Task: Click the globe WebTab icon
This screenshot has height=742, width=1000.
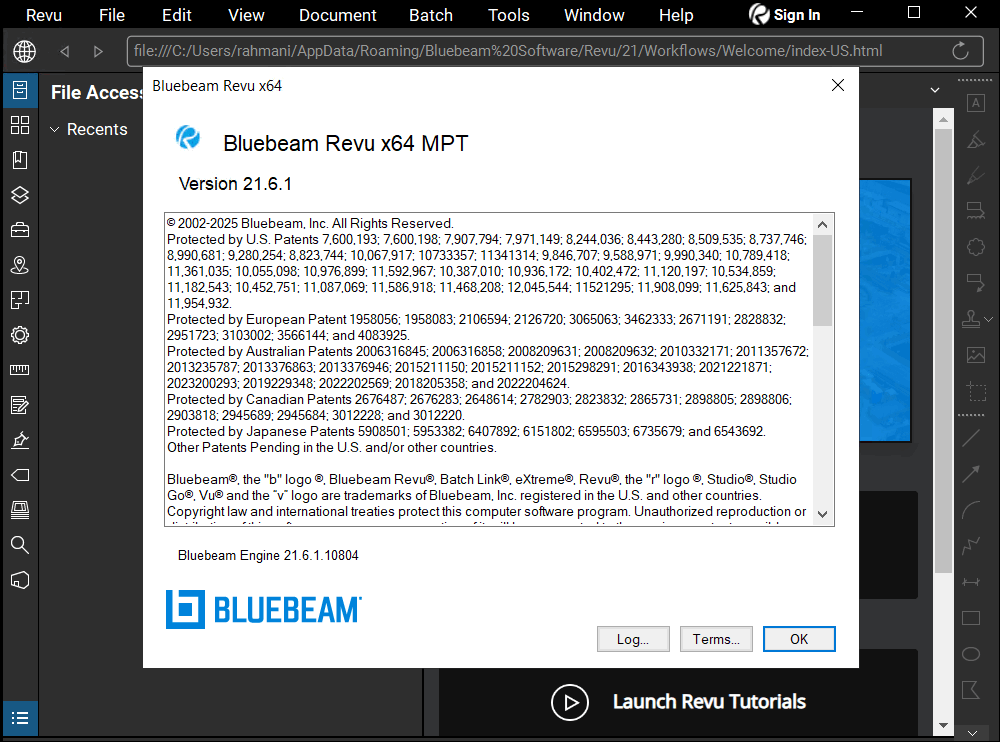Action: point(24,51)
